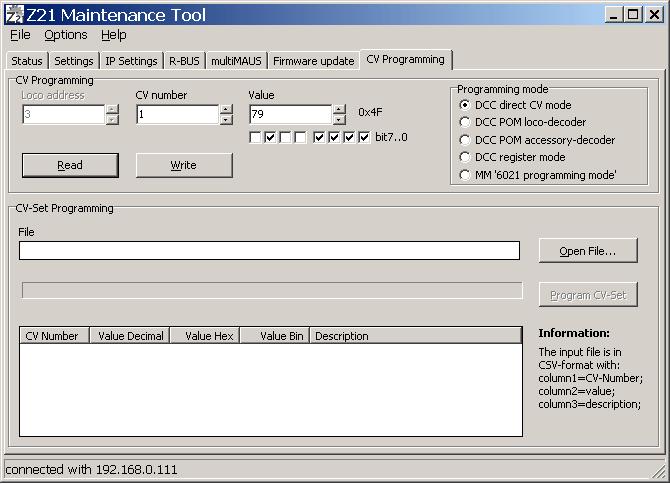The image size is (670, 484).
Task: Increase Value with up spinner arrow
Action: 339,109
